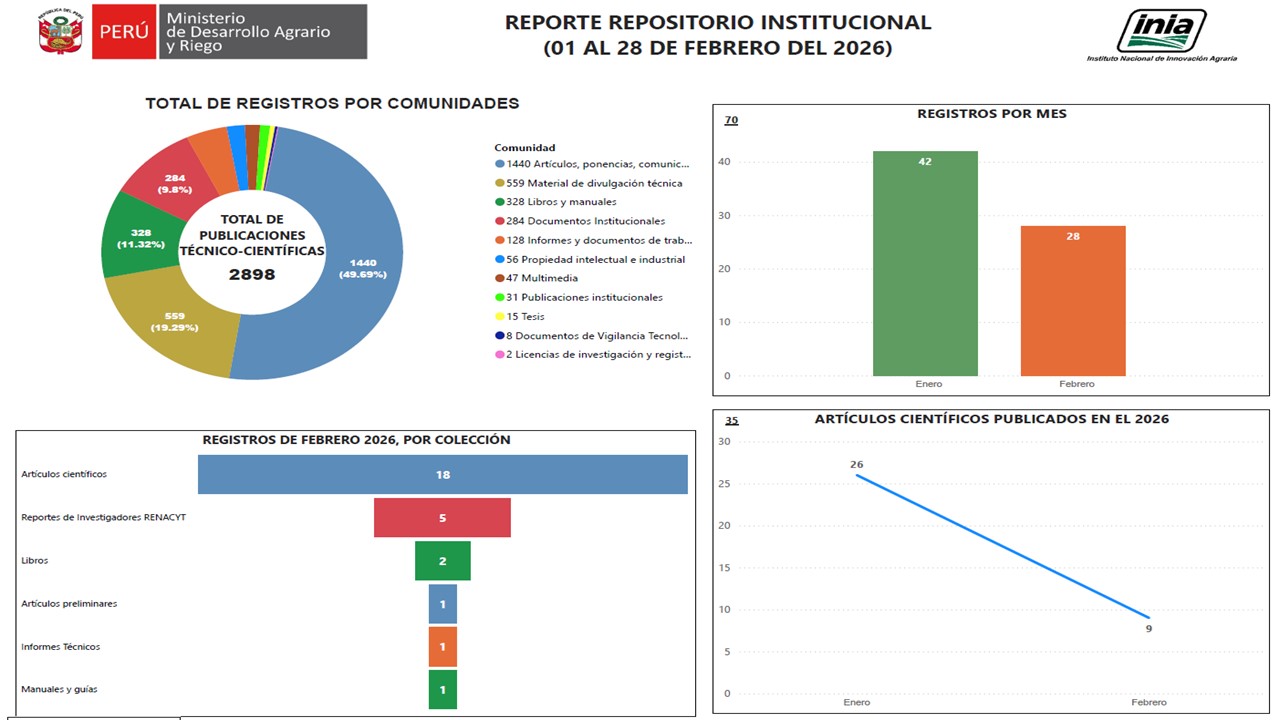Click the Registros de febrero 2026, por colección heading
The image size is (1280, 720).
(356, 439)
